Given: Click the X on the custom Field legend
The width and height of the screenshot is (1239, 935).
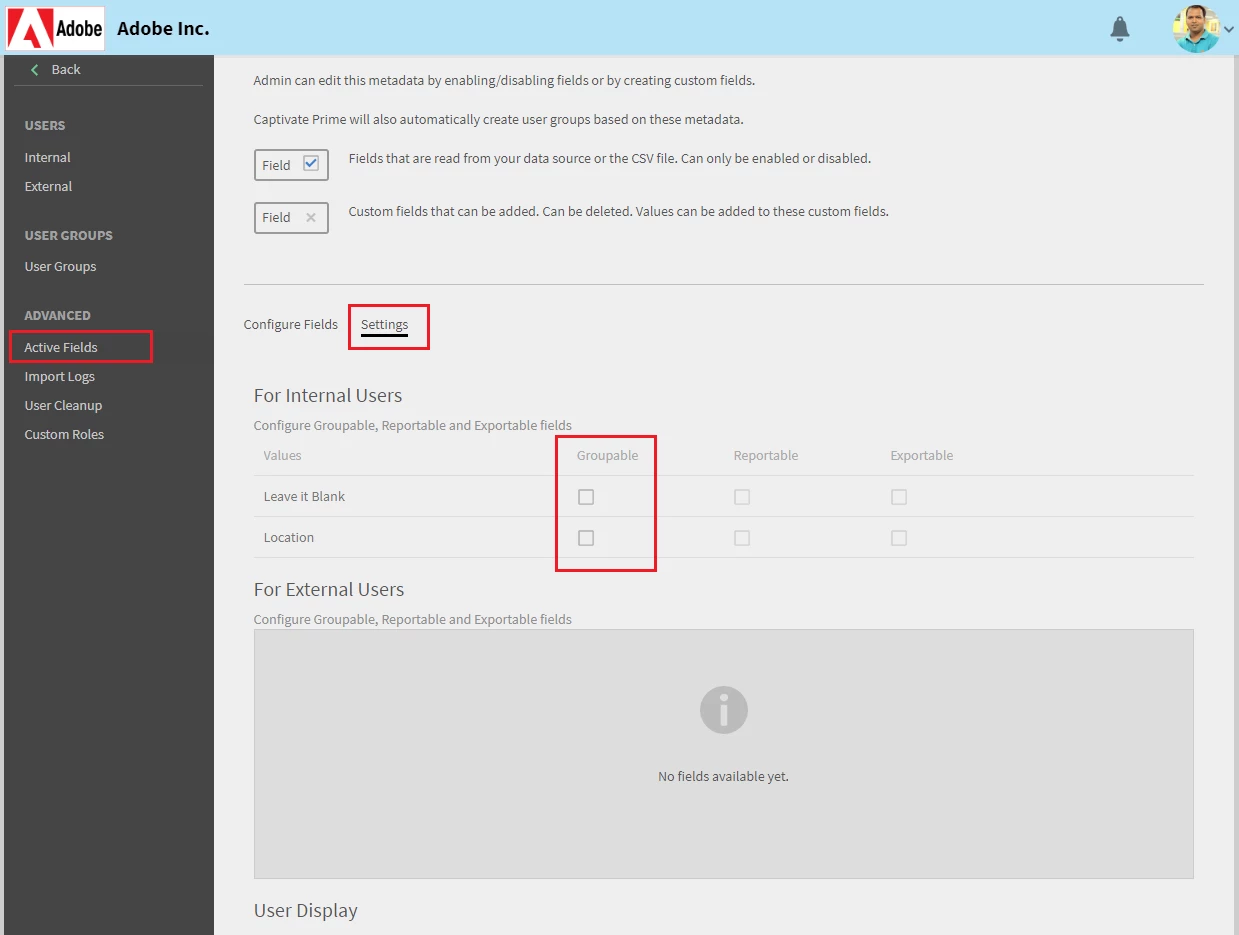Looking at the screenshot, I should coord(311,217).
